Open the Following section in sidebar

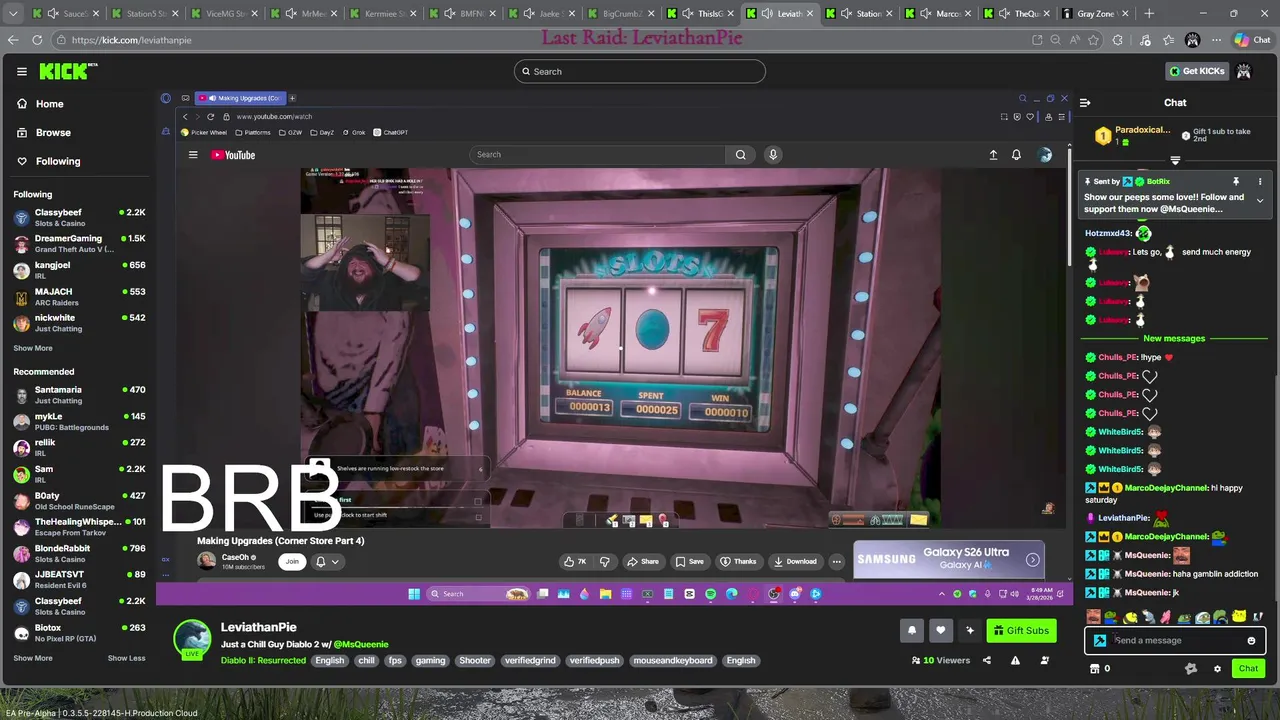pos(48,161)
